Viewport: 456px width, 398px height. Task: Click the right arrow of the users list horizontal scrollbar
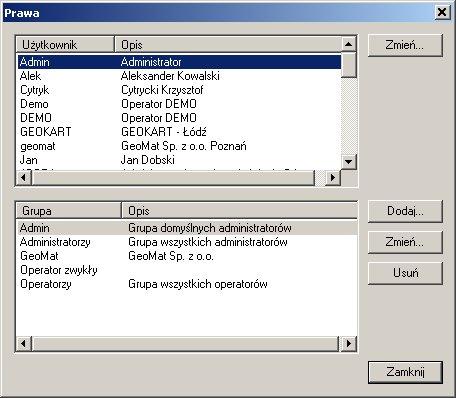(333, 177)
